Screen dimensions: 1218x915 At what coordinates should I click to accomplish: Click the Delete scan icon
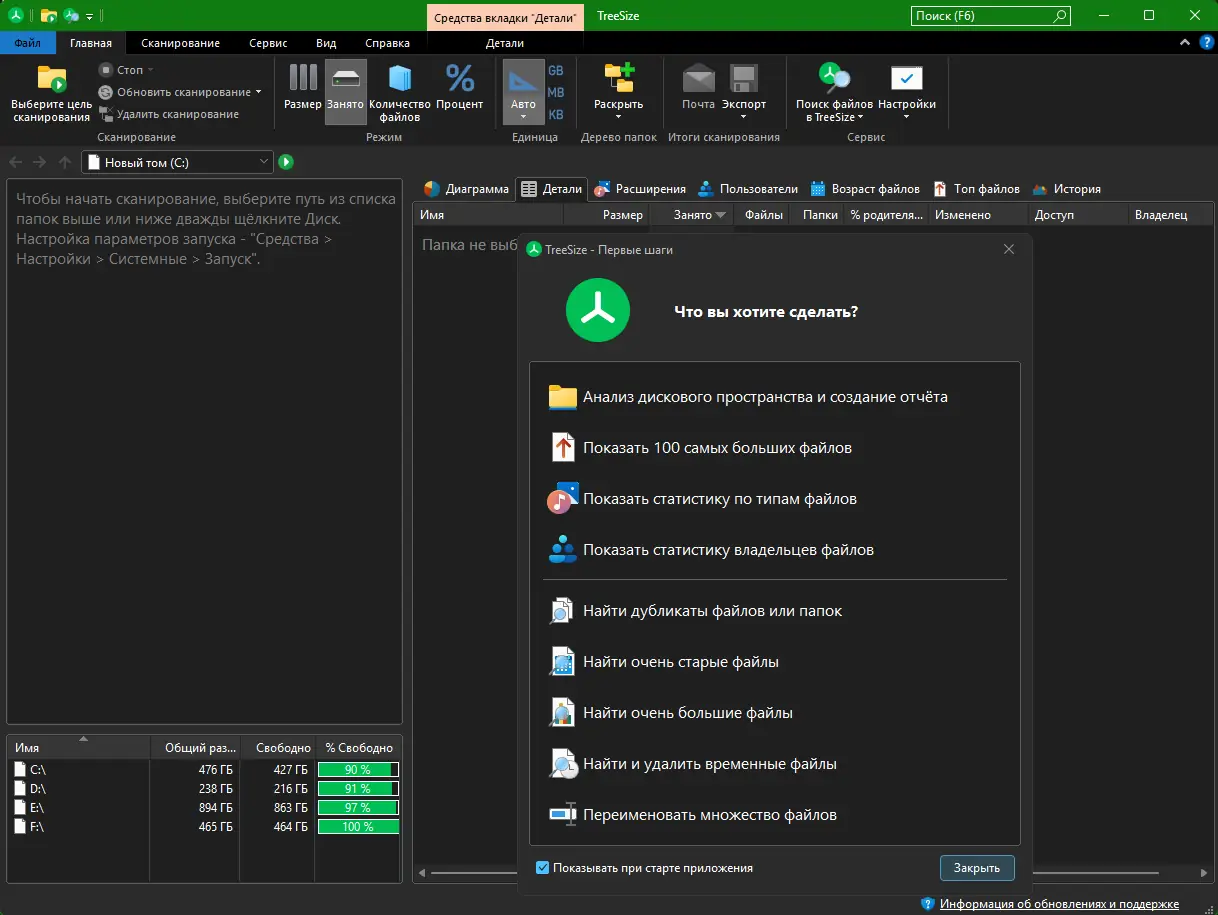pos(106,114)
